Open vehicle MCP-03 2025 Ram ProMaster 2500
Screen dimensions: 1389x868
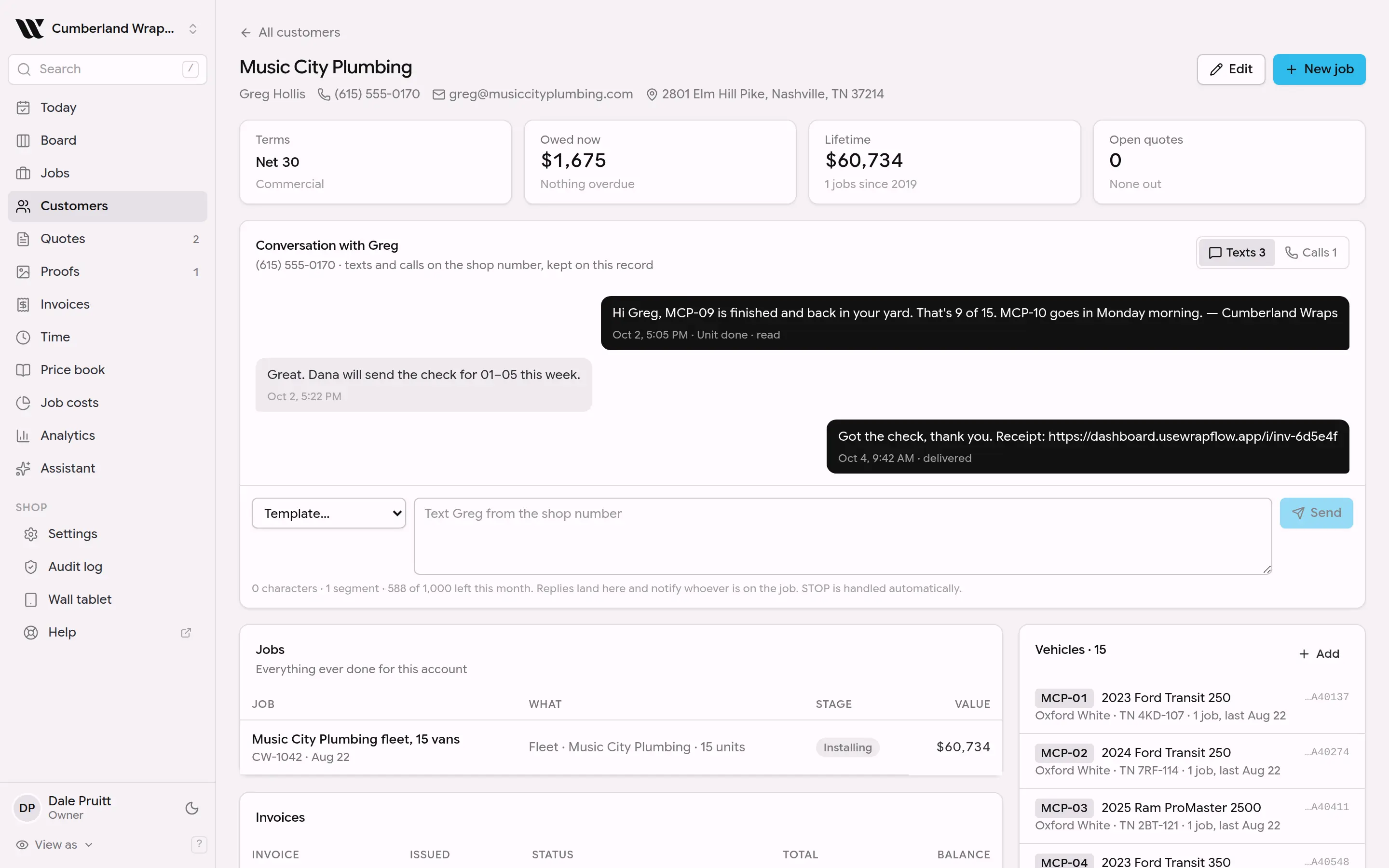click(1192, 816)
